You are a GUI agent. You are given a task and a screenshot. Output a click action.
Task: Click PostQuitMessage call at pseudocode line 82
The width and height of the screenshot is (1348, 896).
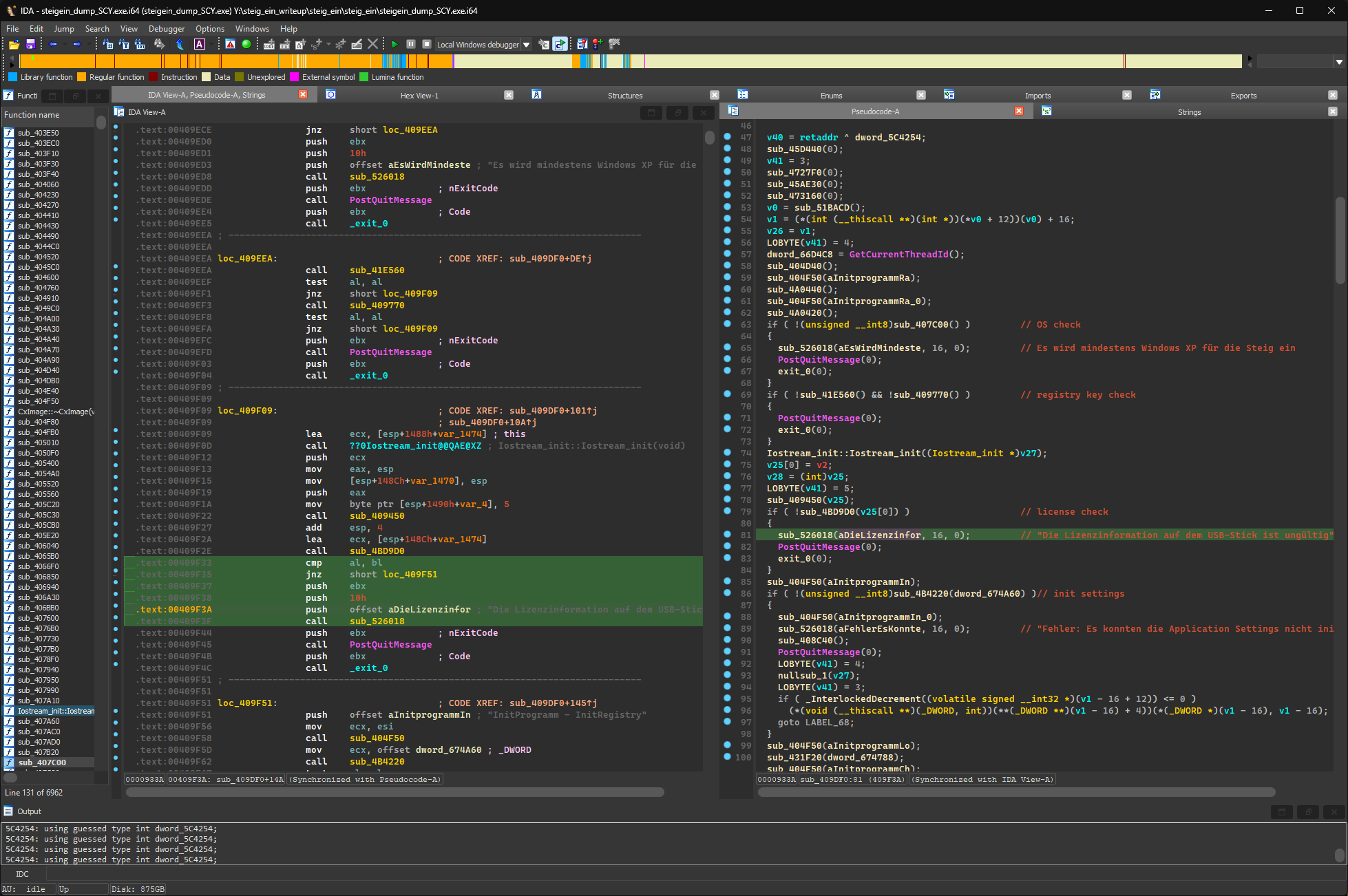point(819,546)
